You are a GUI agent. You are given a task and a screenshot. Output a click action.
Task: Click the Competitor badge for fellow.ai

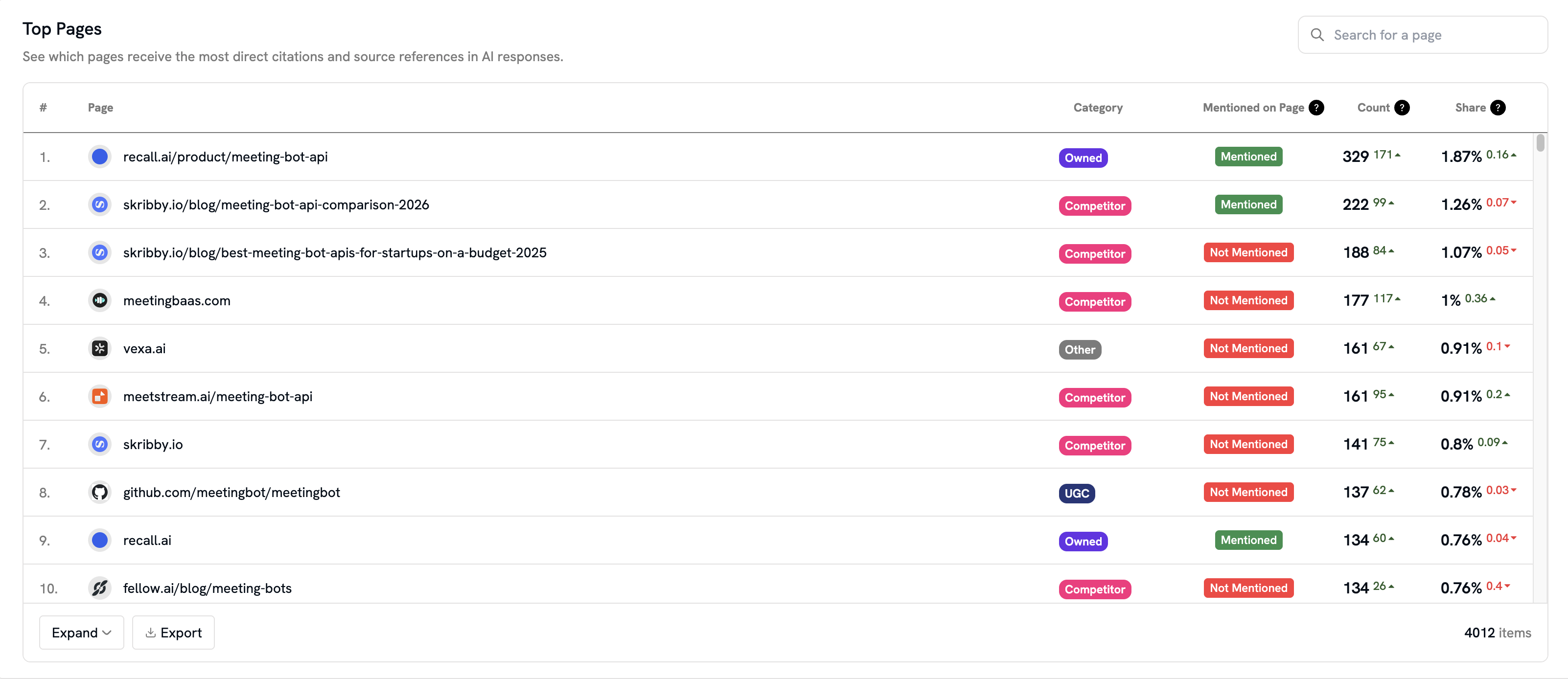click(1094, 589)
